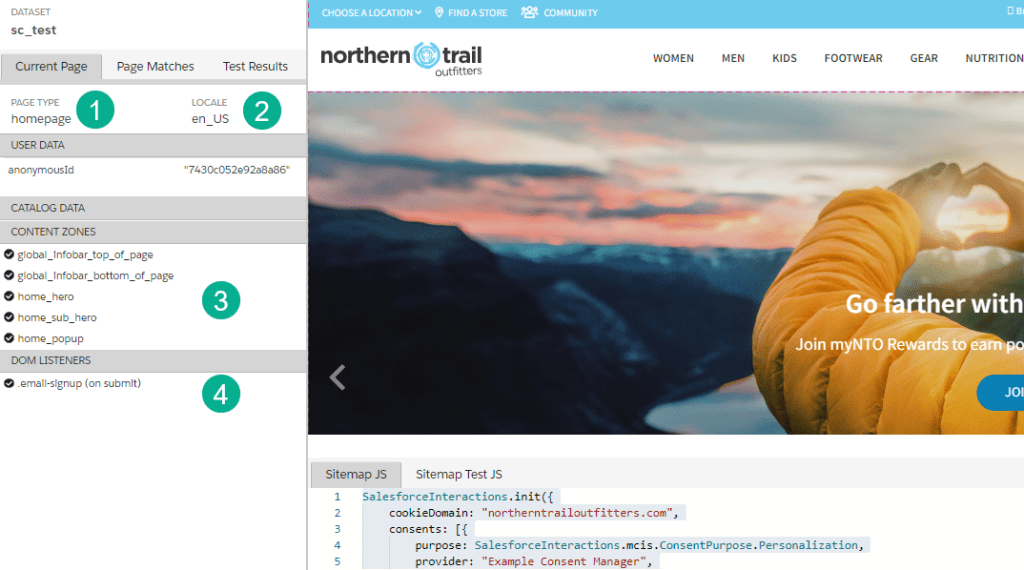Viewport: 1024px width, 570px height.
Task: Toggle the .email-signup DOM listener checkmark
Action: coord(9,383)
